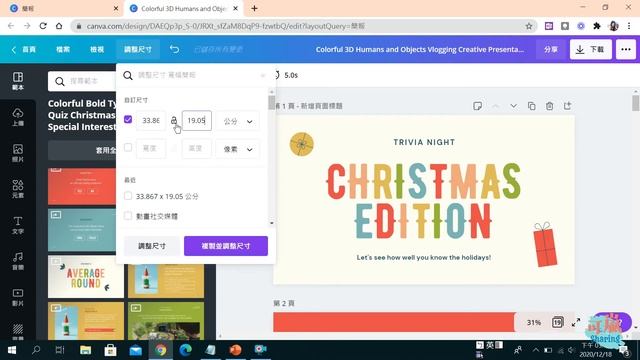Move page 1 down

(x=513, y=106)
